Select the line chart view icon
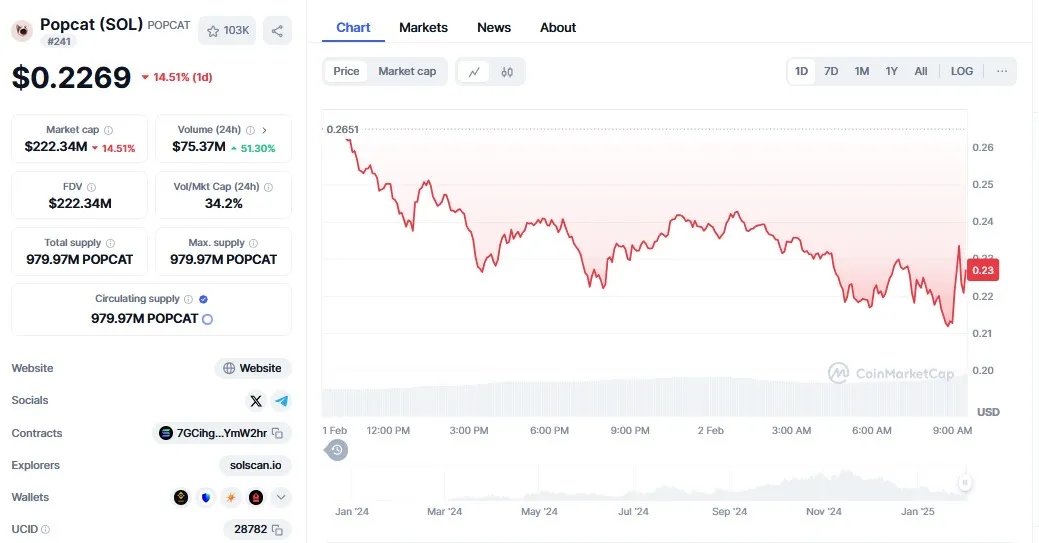Screen dimensions: 1039x543 click(x=474, y=72)
